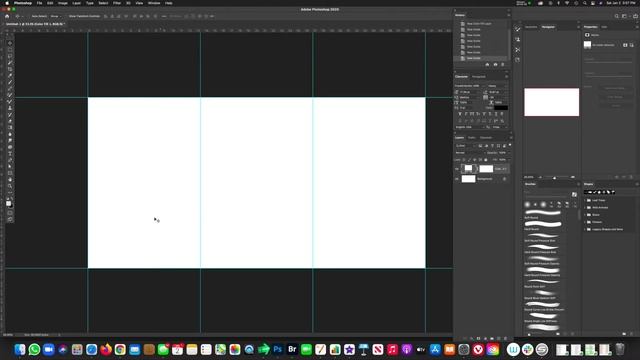Create new document from current state

click(x=487, y=64)
